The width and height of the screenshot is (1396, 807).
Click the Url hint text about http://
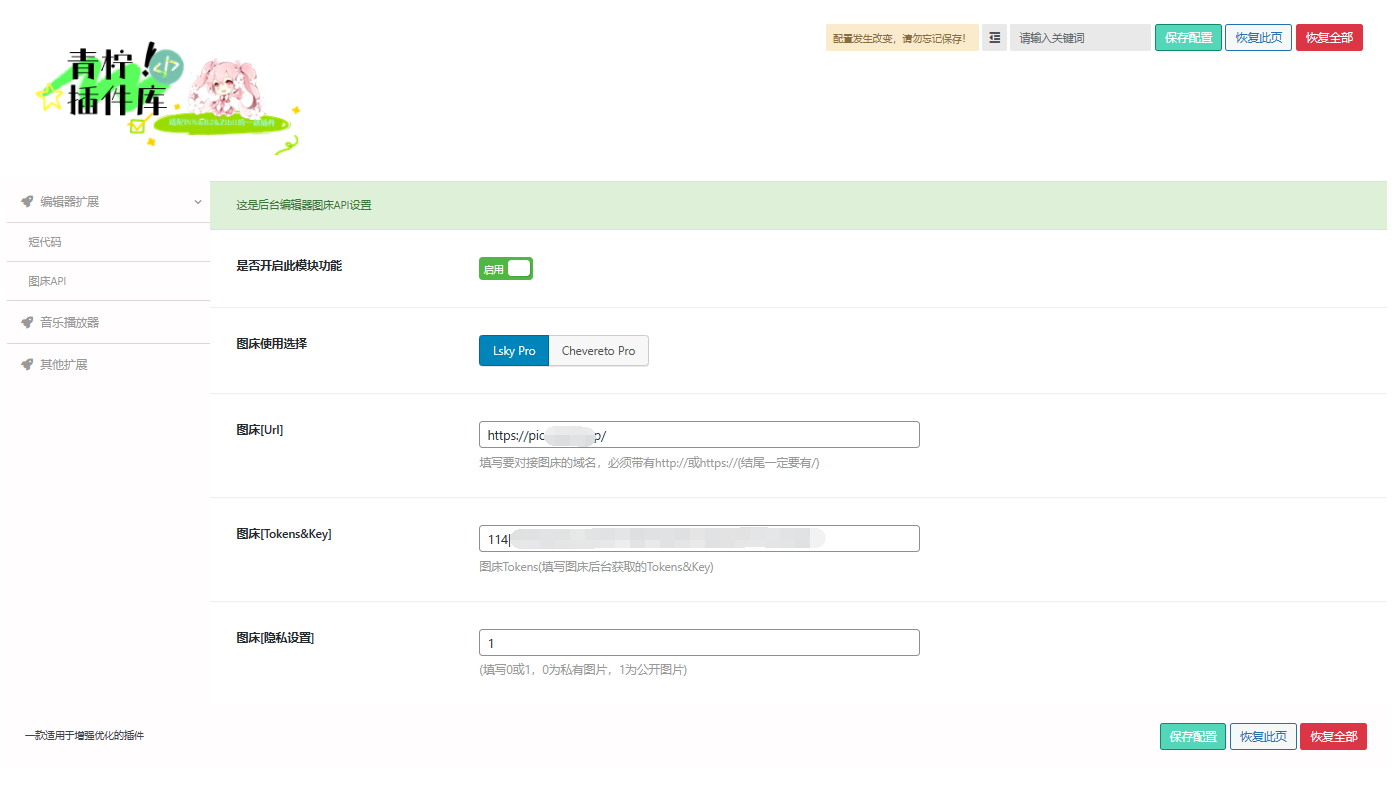pyautogui.click(x=649, y=463)
